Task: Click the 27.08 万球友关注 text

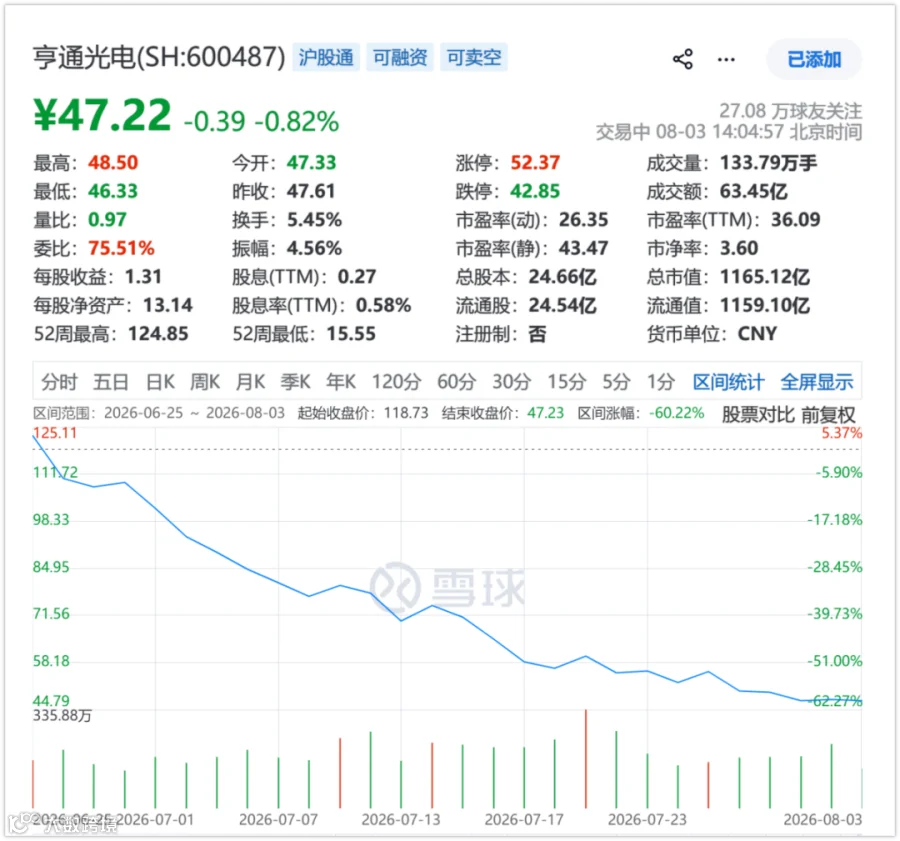Action: point(790,111)
